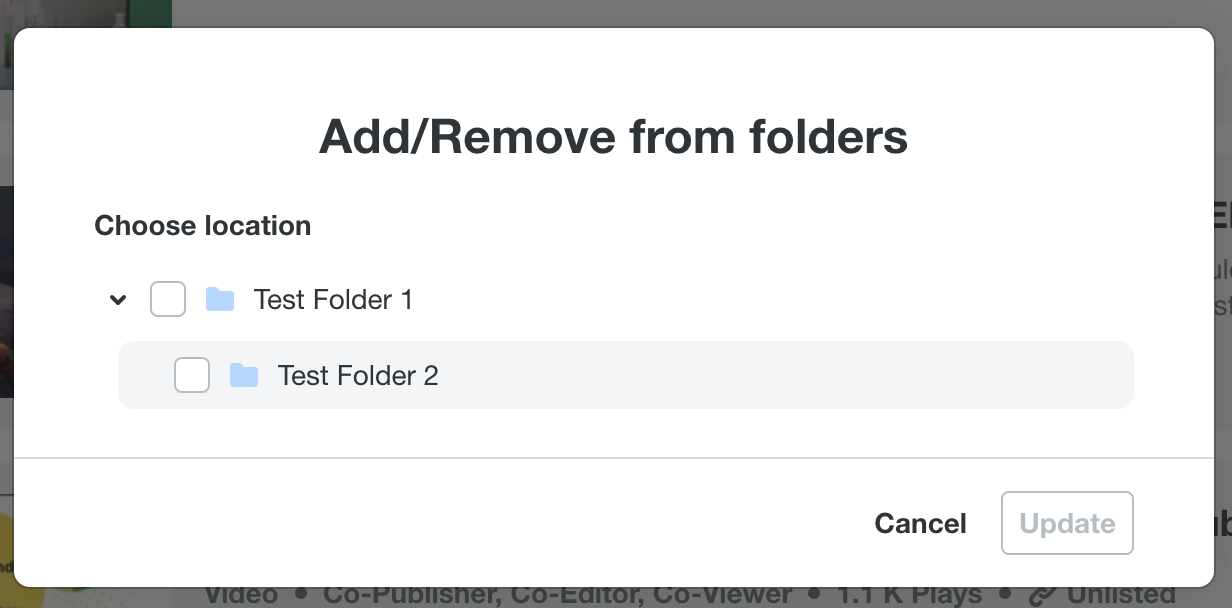Image resolution: width=1232 pixels, height=608 pixels.
Task: Collapse the Test Folder 1 chevron
Action: (x=118, y=299)
